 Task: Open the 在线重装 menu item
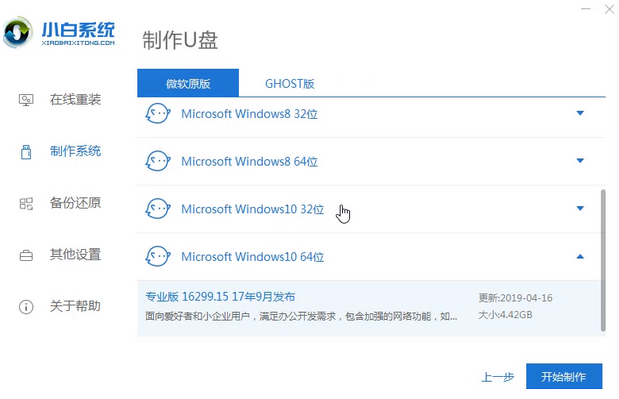(x=75, y=99)
